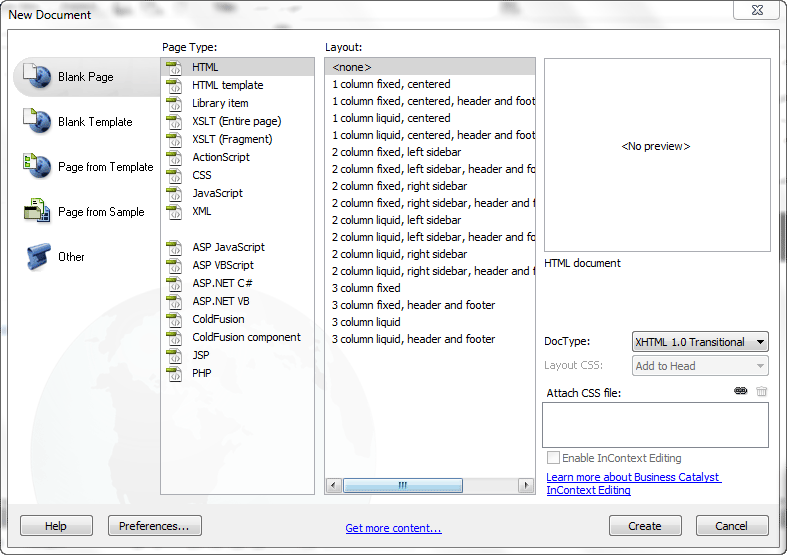Screen dimensions: 787x555
Task: Click the Library item file icon
Action: [174, 103]
